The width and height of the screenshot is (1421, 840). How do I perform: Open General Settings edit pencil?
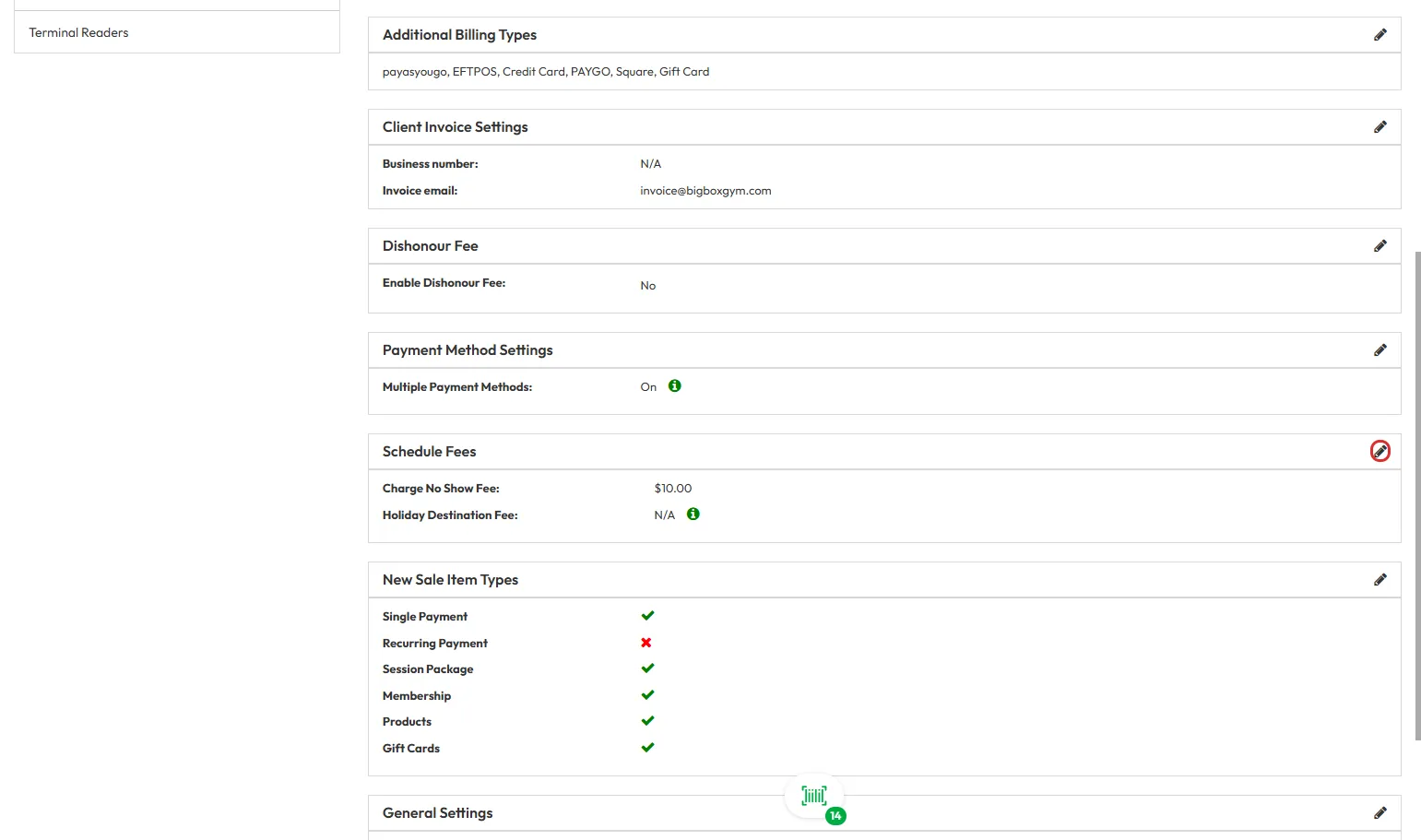point(1380,813)
